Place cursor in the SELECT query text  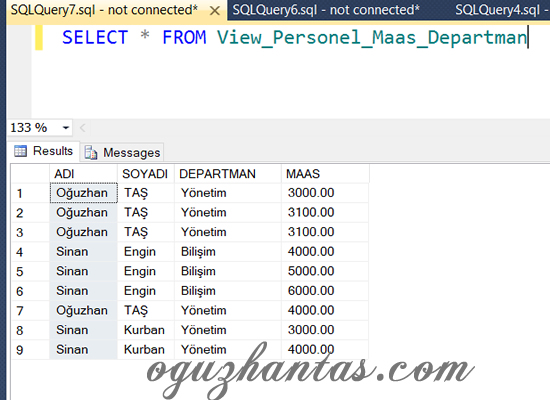click(295, 38)
